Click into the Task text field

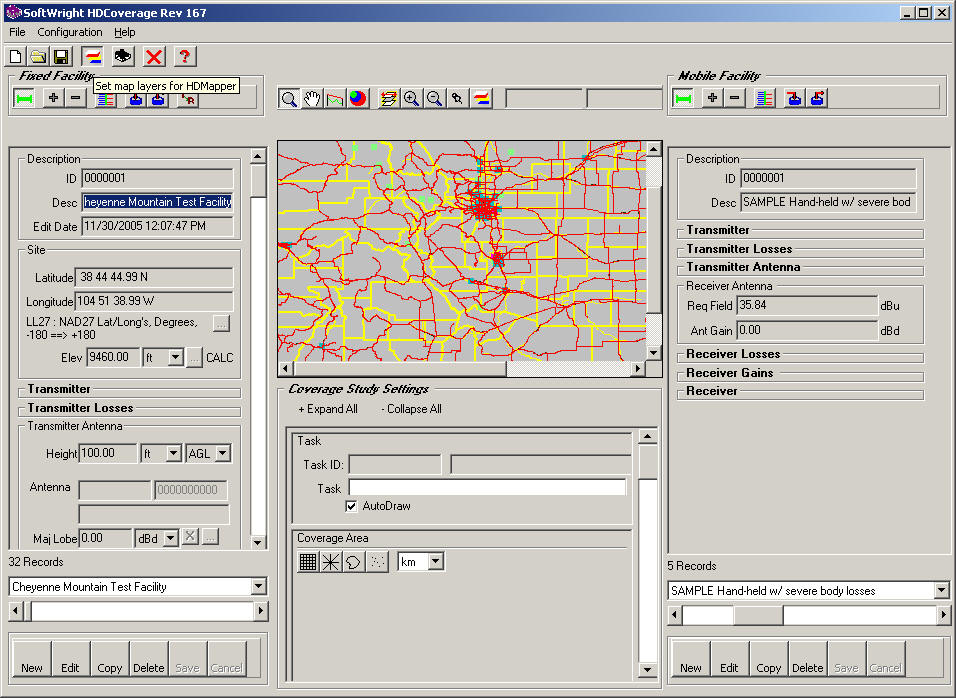click(487, 488)
